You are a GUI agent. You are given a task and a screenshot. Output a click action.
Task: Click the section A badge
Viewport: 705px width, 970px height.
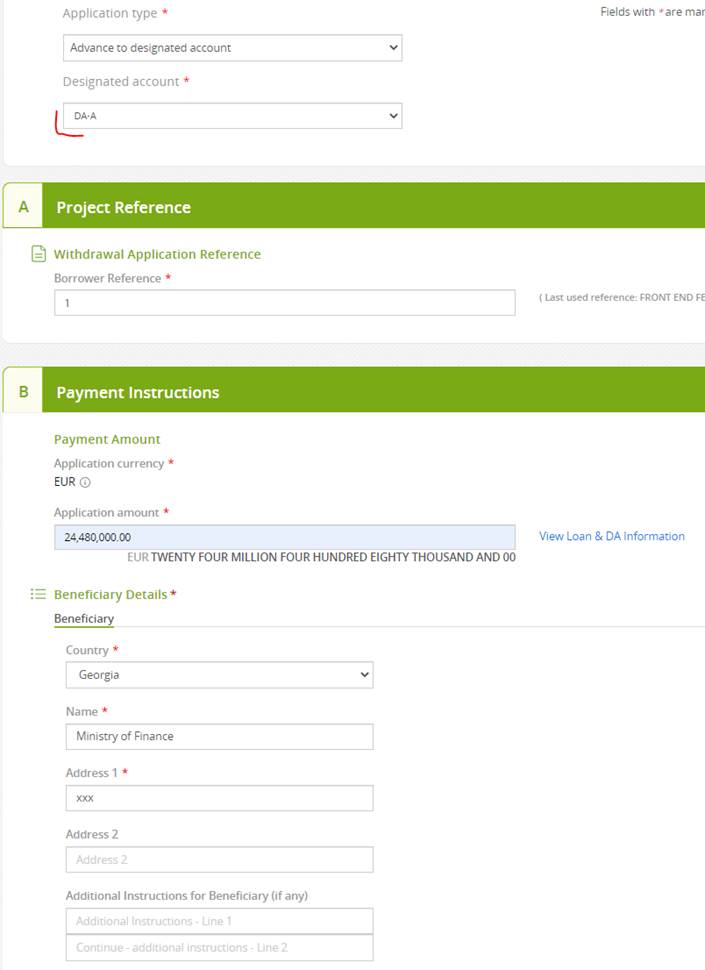tap(23, 207)
